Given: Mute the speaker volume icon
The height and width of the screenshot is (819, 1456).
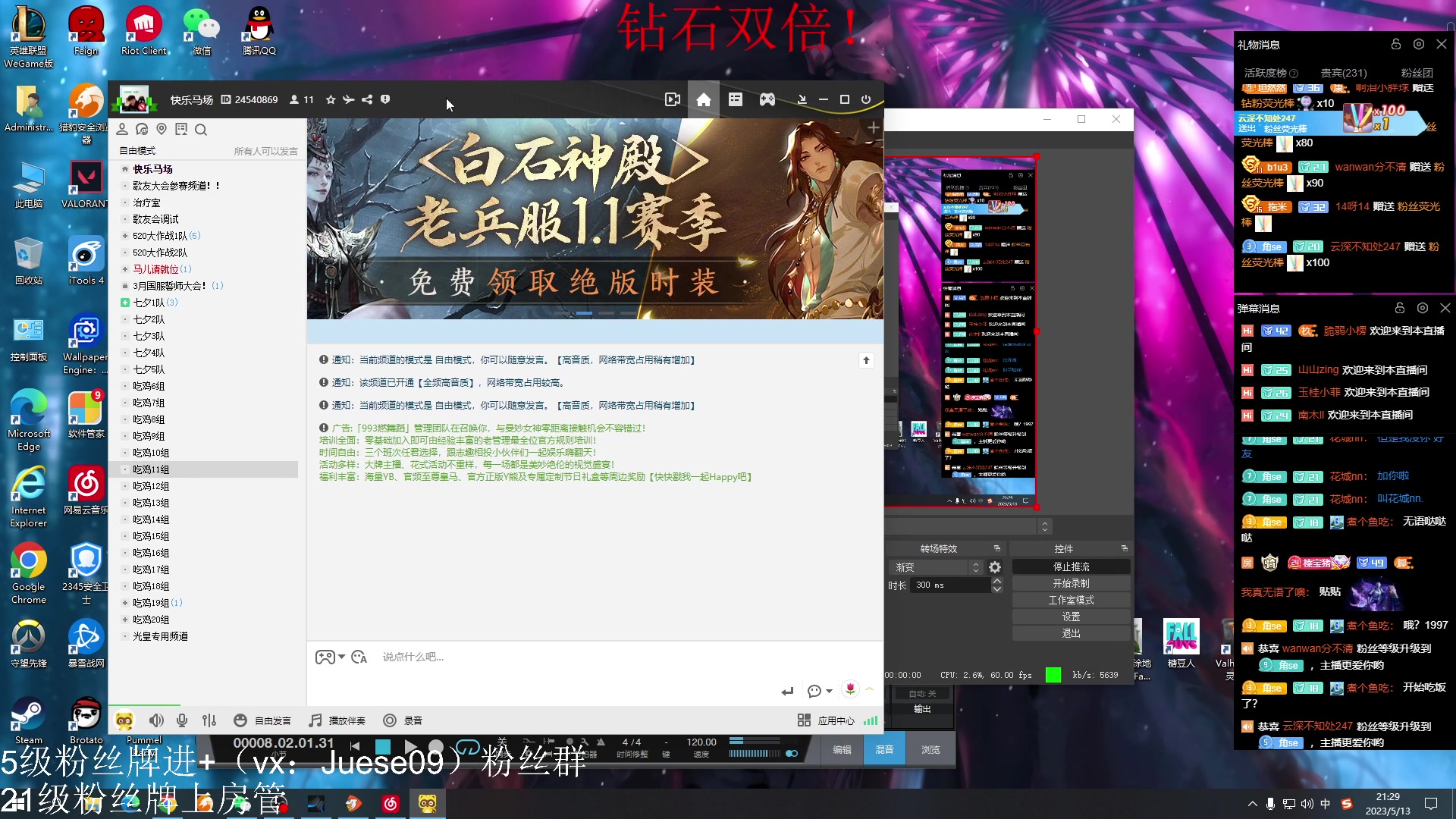Looking at the screenshot, I should click(156, 720).
